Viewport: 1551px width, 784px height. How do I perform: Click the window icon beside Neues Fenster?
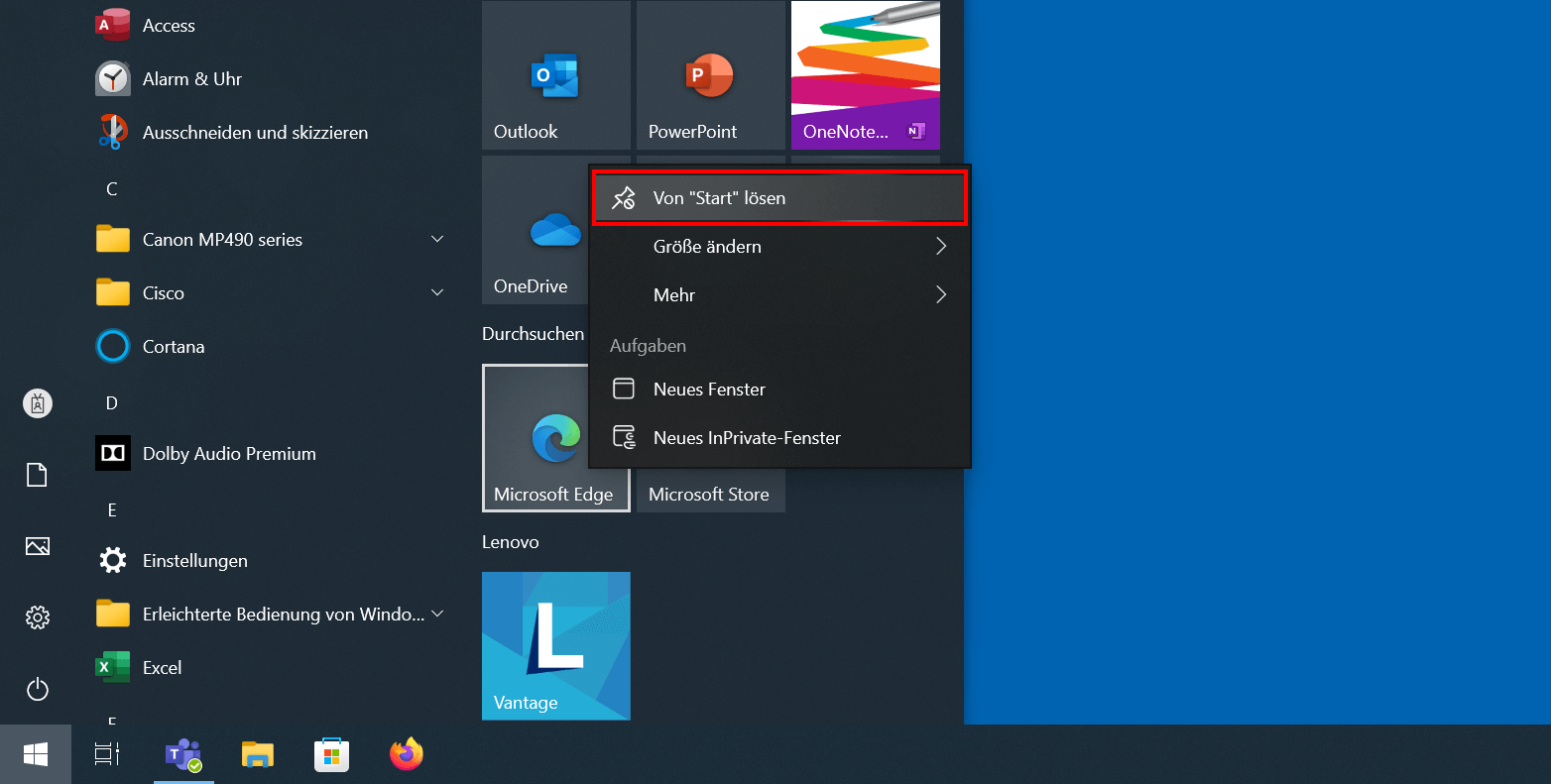[624, 389]
